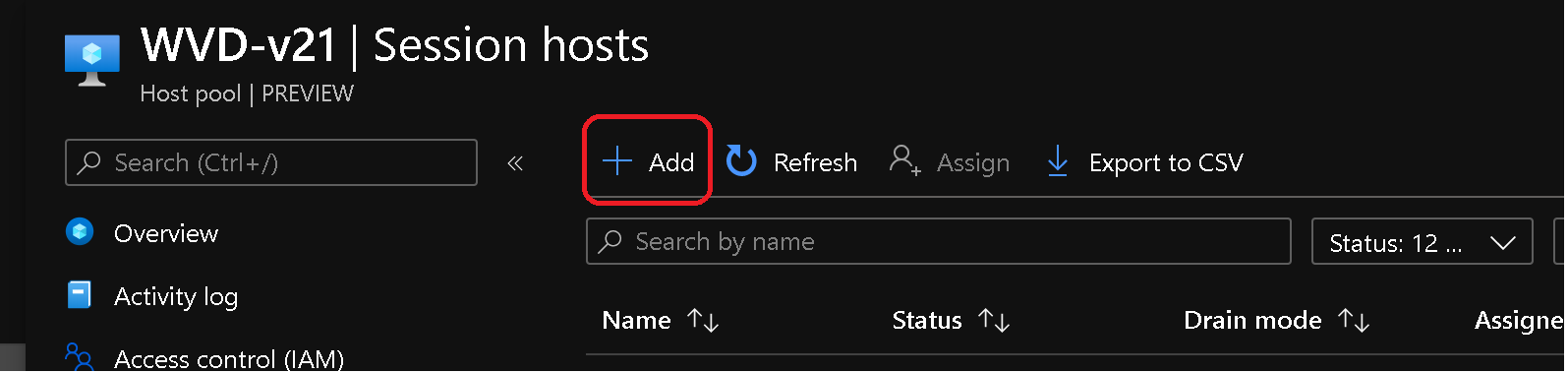
Task: Click the Export to CSV download icon
Action: [1058, 161]
